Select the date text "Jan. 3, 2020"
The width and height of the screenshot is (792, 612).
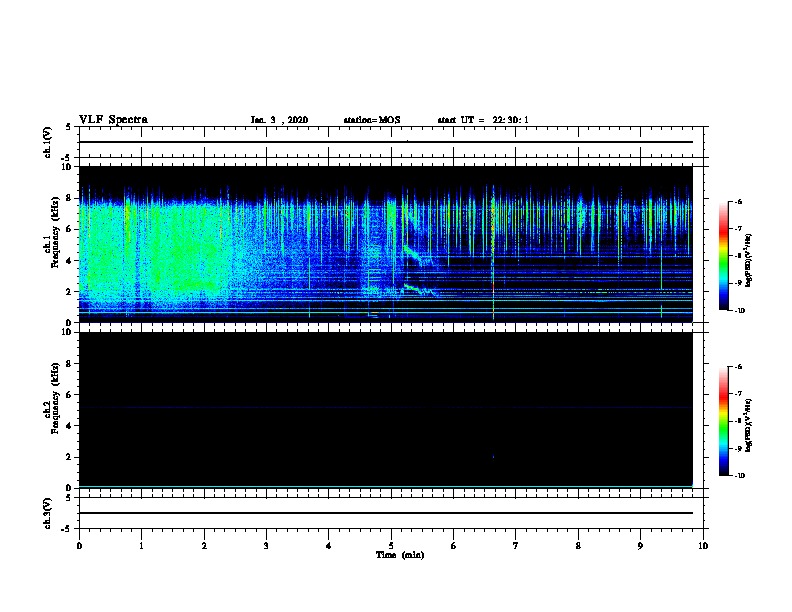click(x=279, y=120)
